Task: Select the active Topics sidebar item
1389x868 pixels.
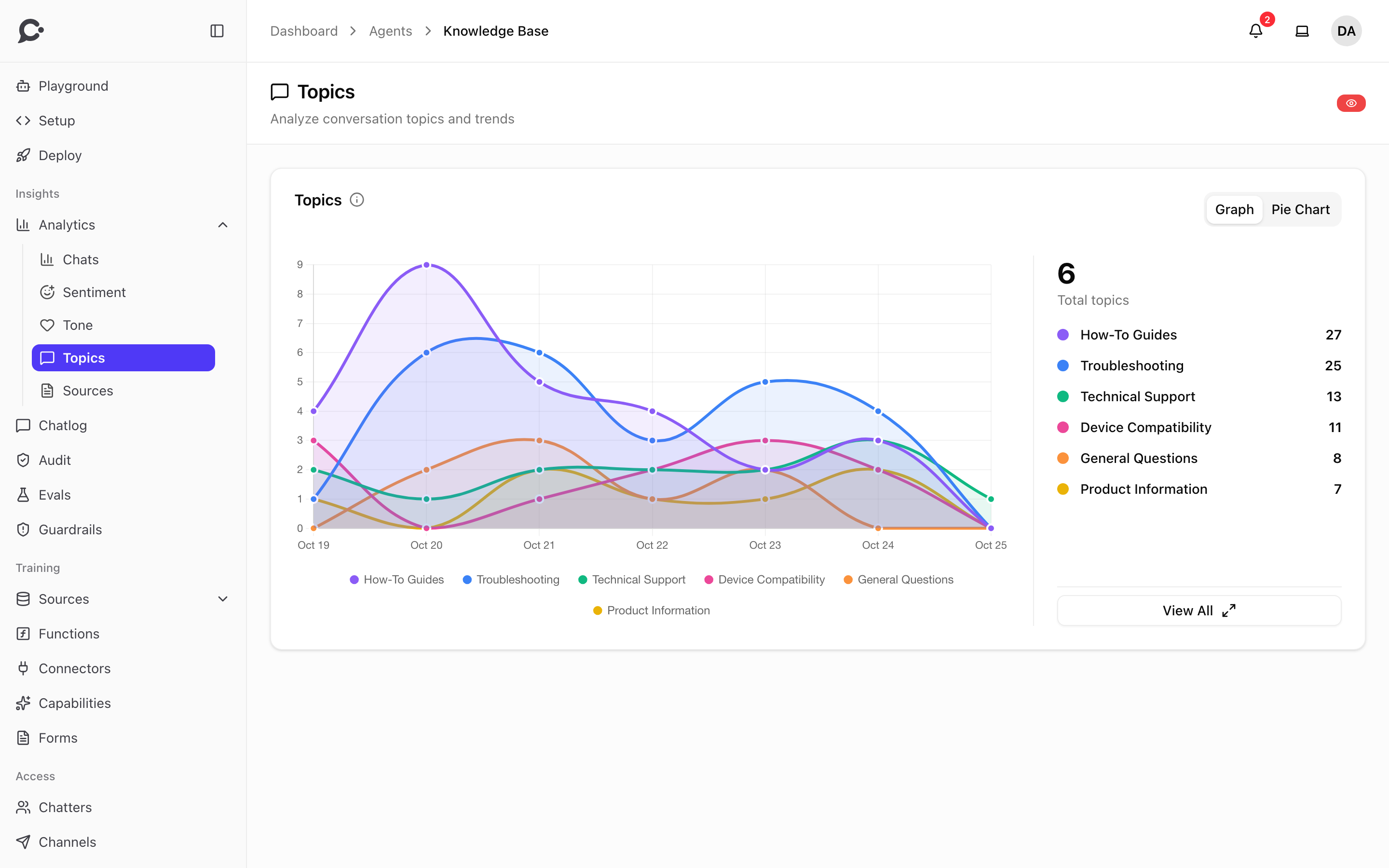Action: tap(123, 358)
